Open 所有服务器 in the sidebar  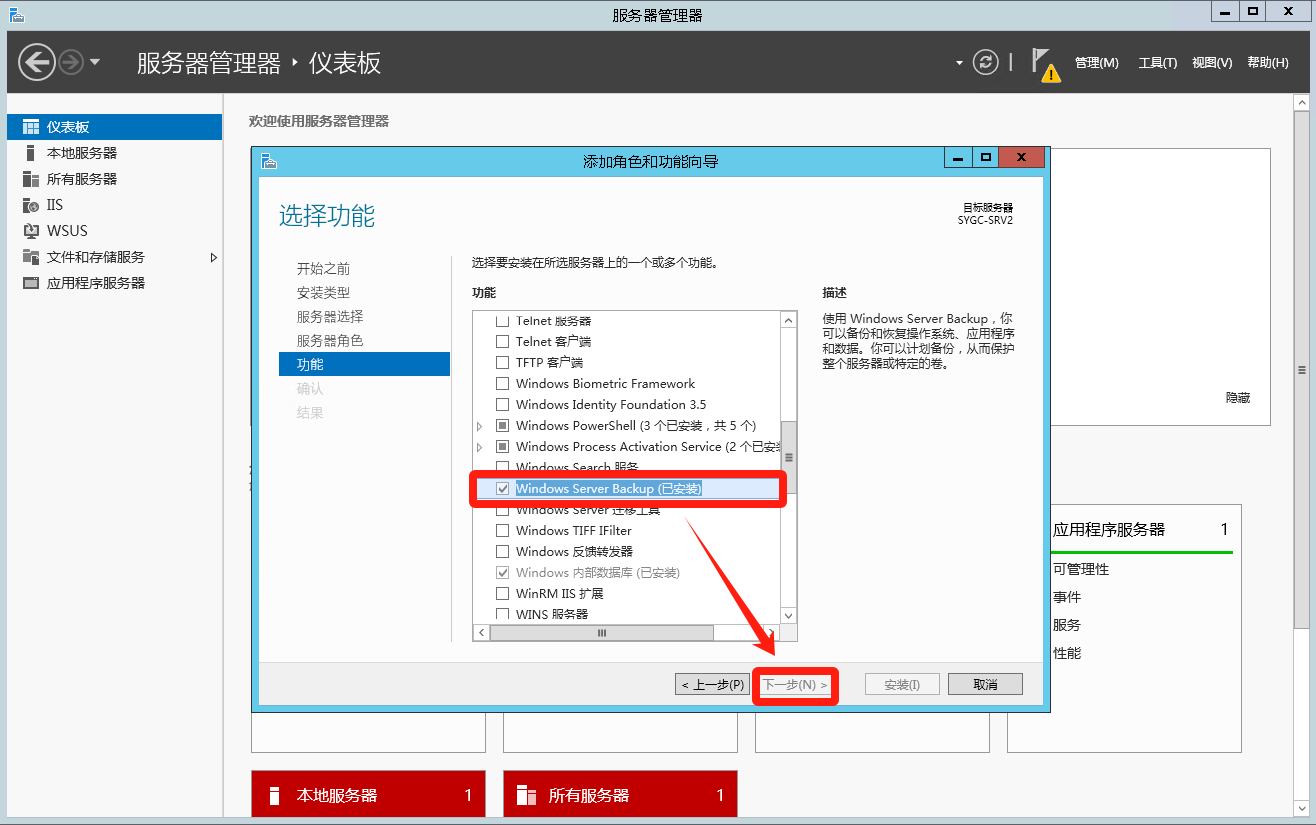(81, 179)
